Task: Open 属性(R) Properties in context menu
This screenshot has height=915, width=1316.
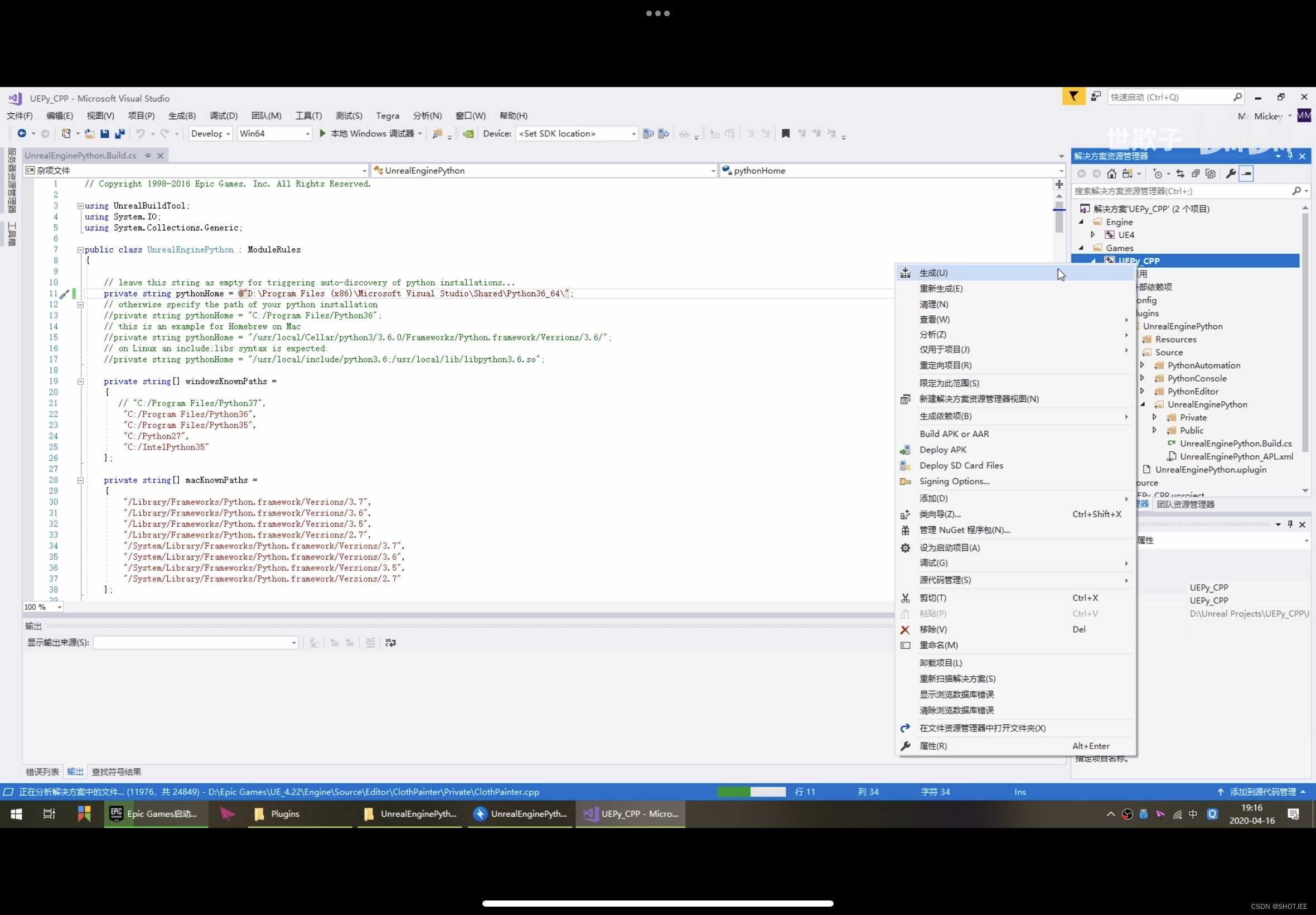Action: [1016, 746]
